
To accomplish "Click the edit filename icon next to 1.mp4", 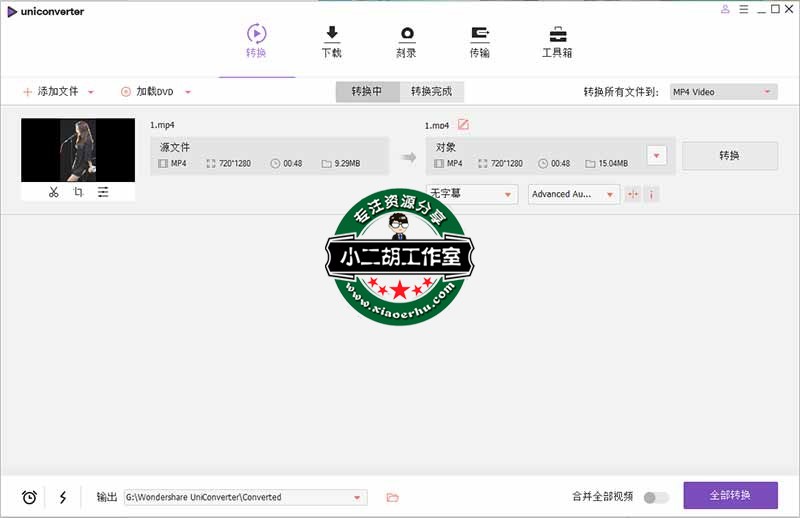I will click(x=463, y=125).
